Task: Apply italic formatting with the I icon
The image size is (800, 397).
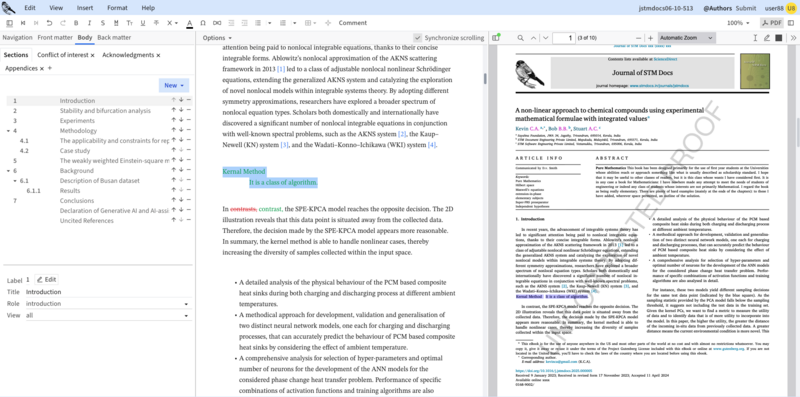Action: [89, 23]
